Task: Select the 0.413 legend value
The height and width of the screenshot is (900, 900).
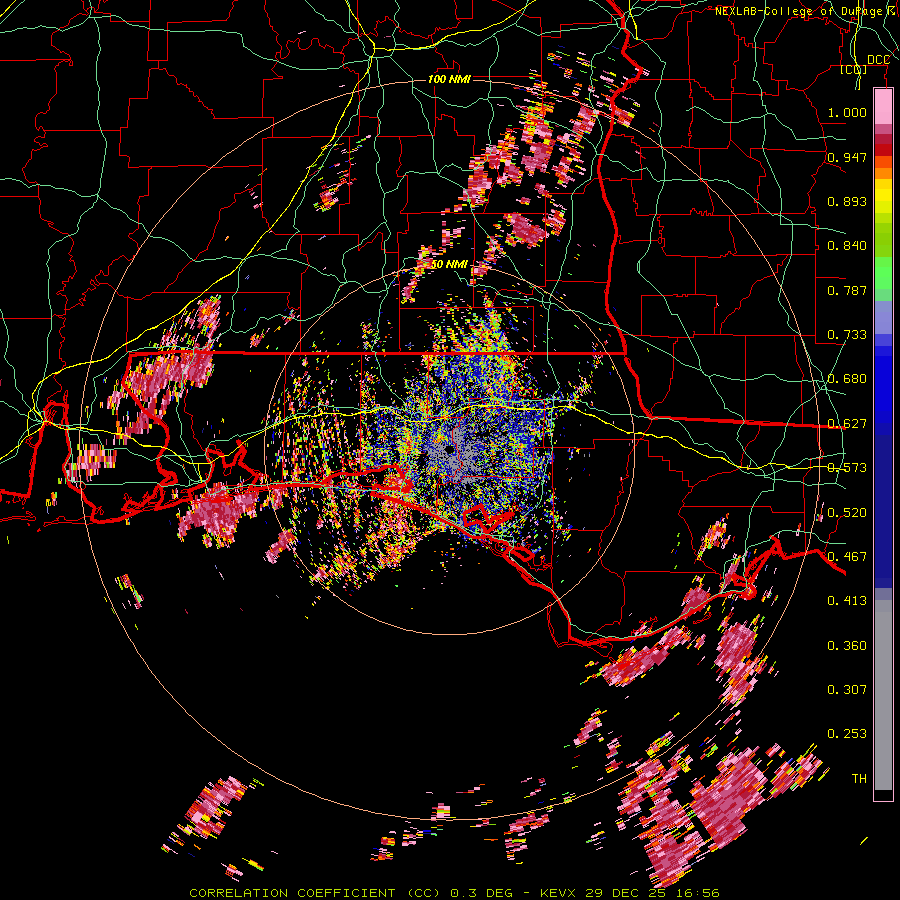Action: coord(847,601)
